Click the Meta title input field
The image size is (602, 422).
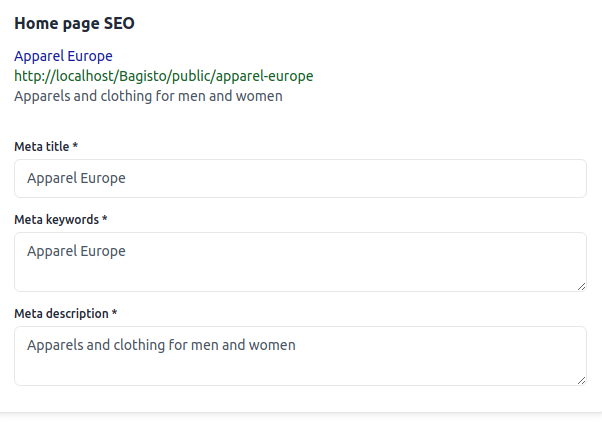pyautogui.click(x=300, y=178)
